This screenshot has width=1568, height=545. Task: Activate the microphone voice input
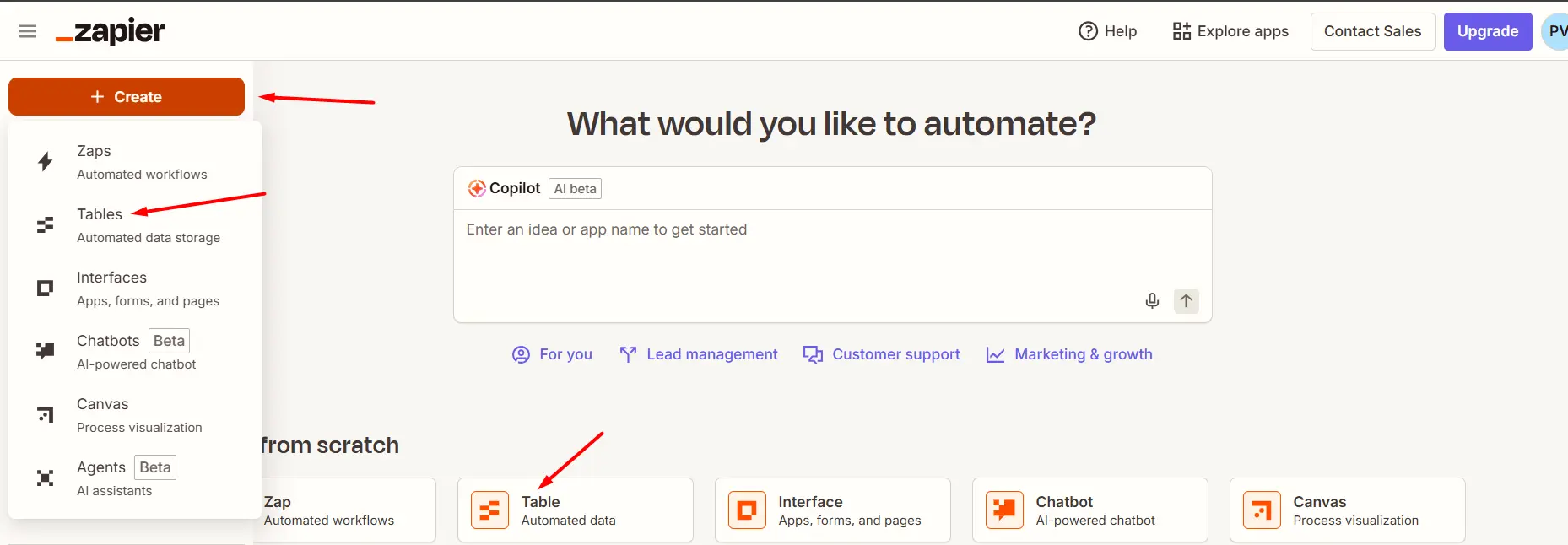[1152, 301]
